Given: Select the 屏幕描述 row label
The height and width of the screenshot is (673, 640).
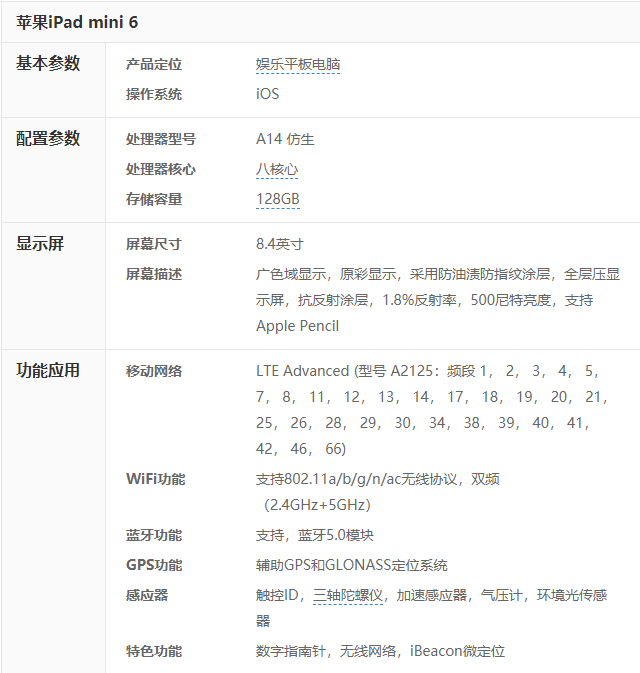Looking at the screenshot, I should coord(154,274).
